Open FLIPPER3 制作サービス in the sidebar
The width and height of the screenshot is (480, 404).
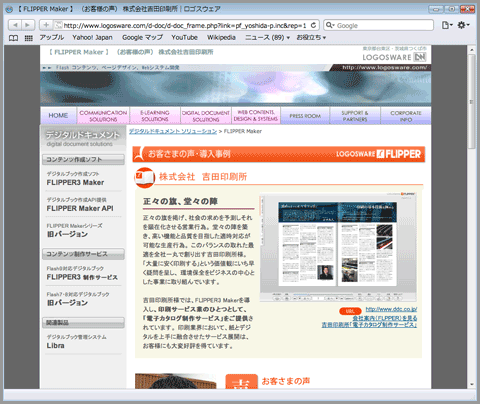click(82, 277)
